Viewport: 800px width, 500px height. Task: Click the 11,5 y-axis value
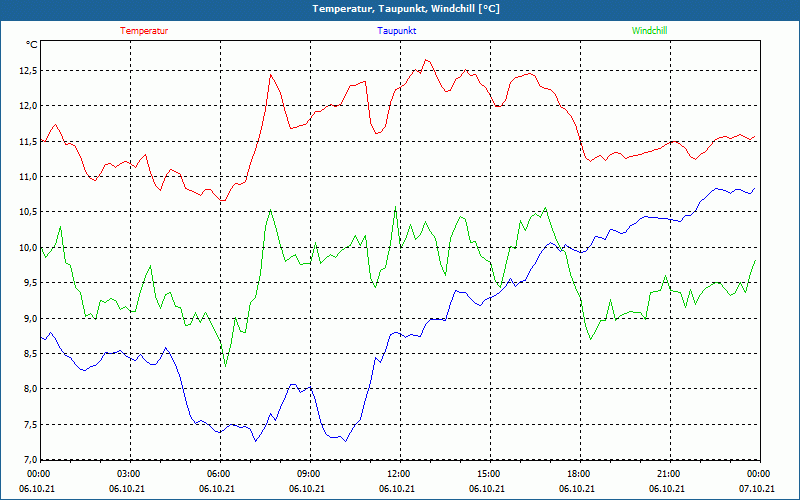29,141
